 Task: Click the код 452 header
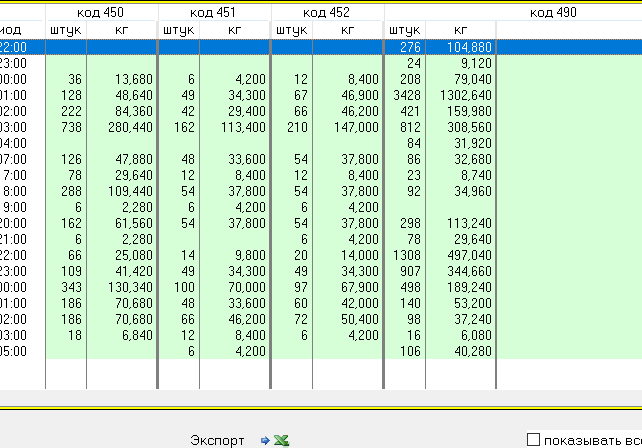click(x=326, y=12)
